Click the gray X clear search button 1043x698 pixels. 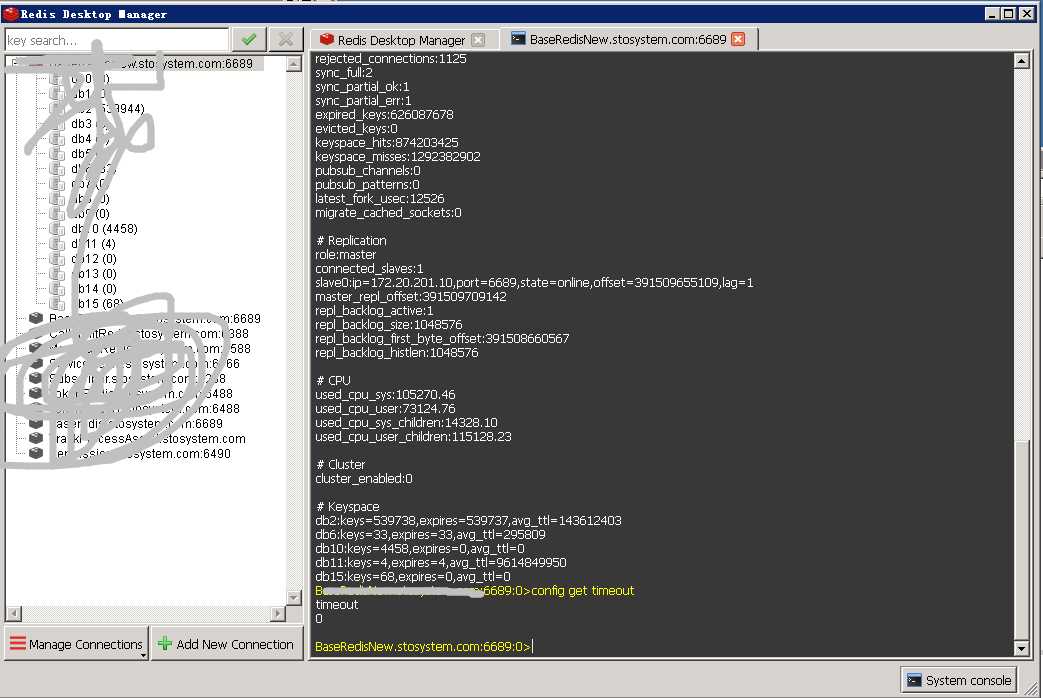[x=285, y=40]
